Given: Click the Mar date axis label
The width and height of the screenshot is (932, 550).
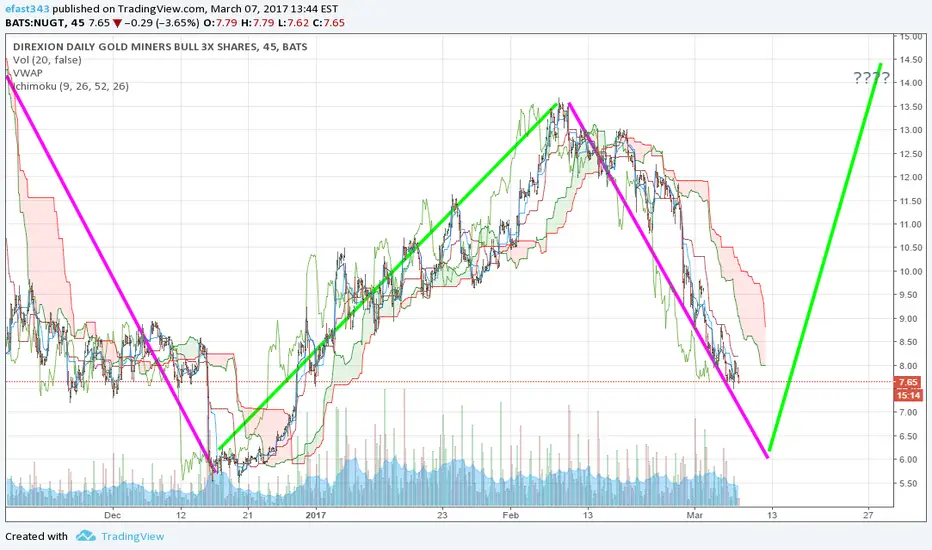Looking at the screenshot, I should 694,515.
